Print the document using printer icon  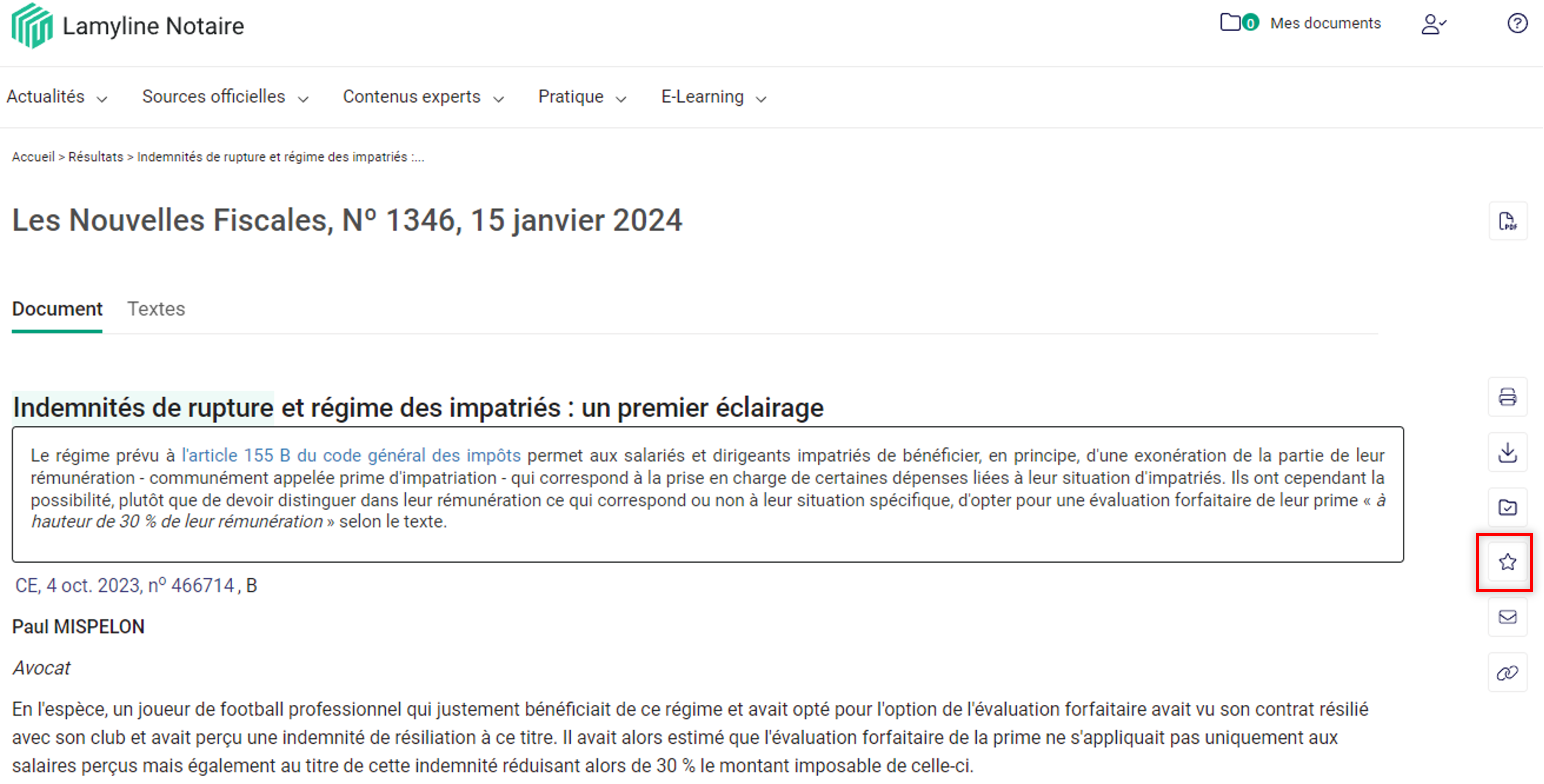coord(1508,397)
